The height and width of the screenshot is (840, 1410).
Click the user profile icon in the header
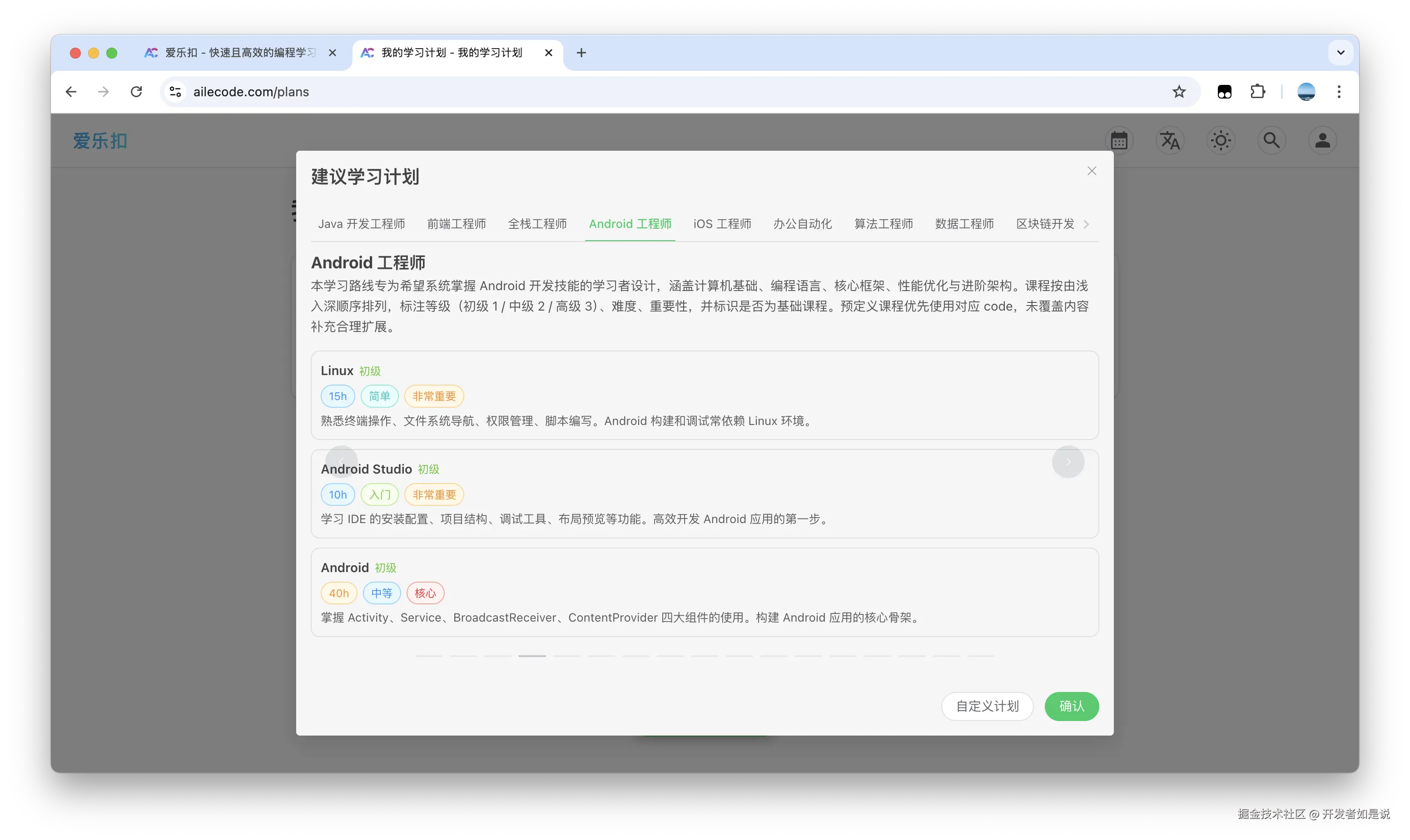click(1322, 140)
